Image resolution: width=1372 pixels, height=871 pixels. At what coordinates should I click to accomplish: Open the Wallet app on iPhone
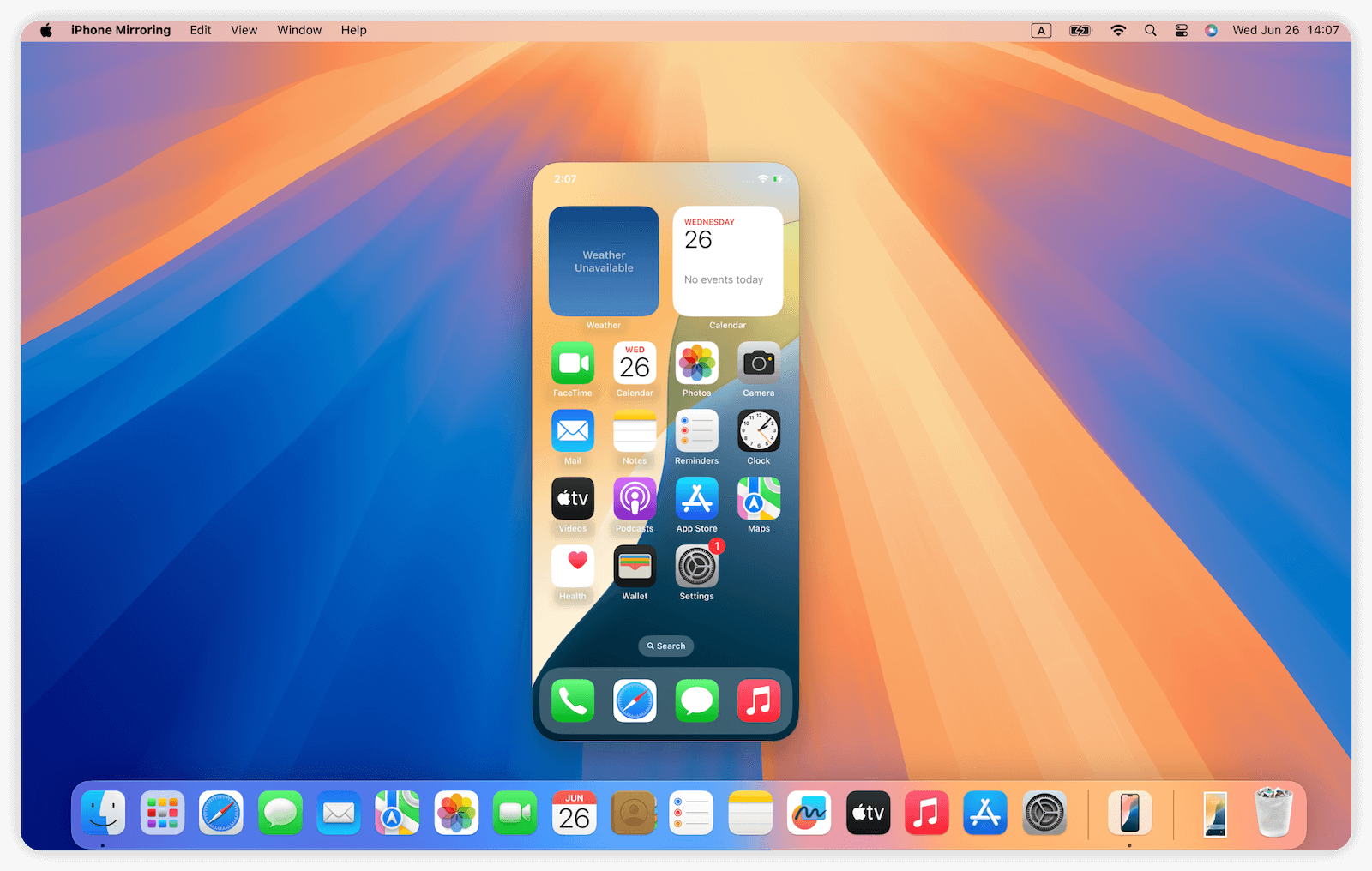coord(635,567)
